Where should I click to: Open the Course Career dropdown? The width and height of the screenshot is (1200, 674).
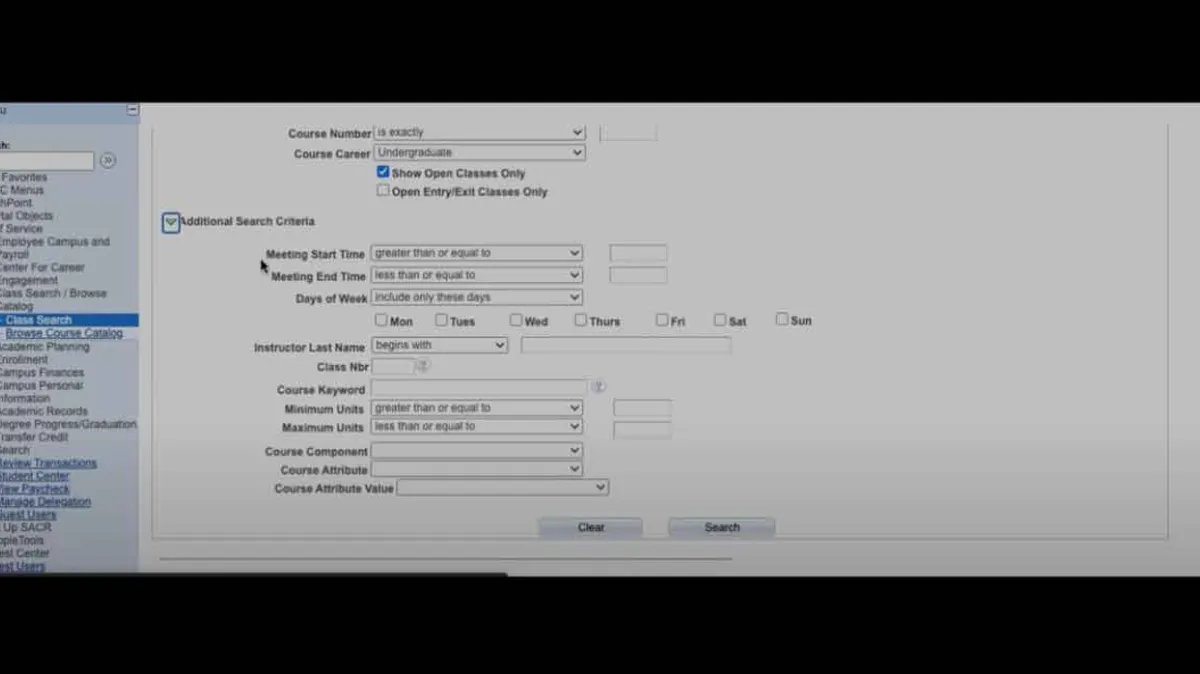pyautogui.click(x=479, y=153)
